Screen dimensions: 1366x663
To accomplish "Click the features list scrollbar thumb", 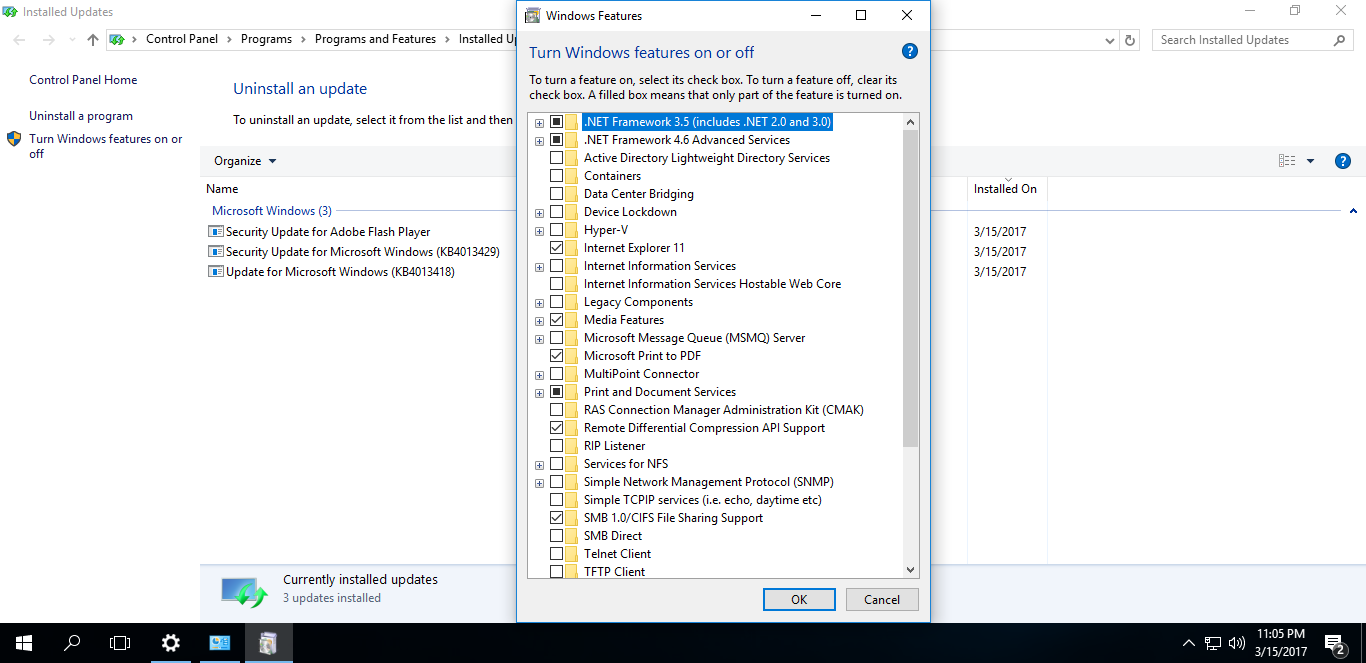I will (x=910, y=288).
